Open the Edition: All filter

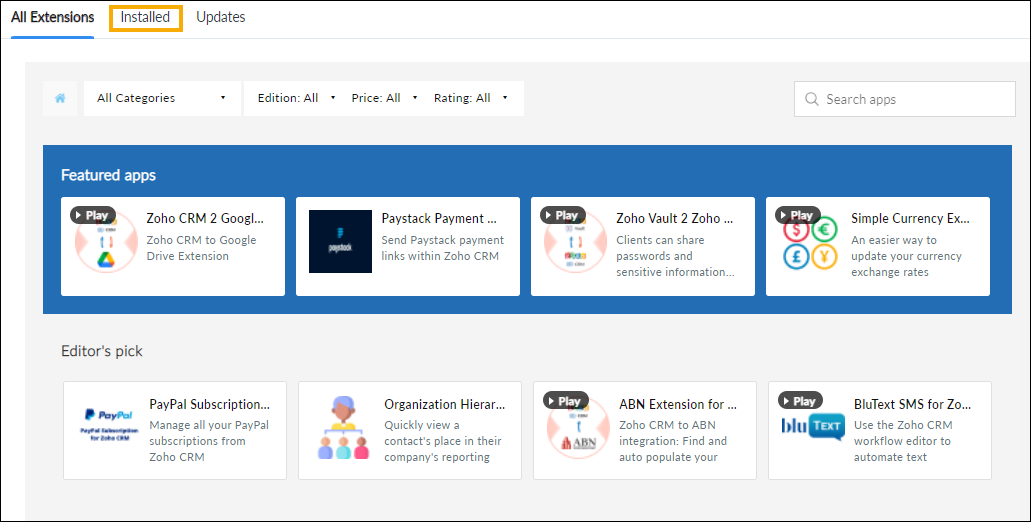297,98
